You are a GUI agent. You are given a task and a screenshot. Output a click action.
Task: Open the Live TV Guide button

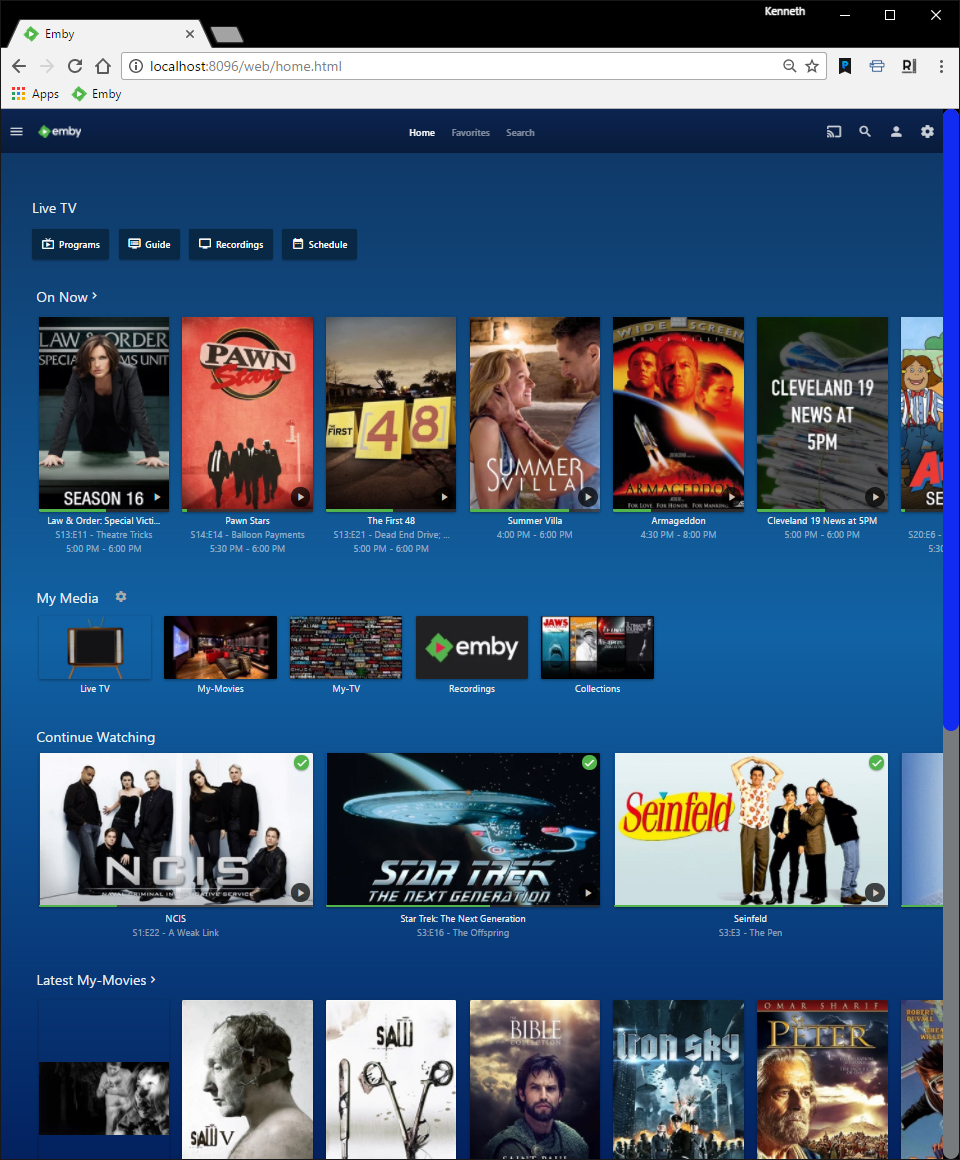149,244
